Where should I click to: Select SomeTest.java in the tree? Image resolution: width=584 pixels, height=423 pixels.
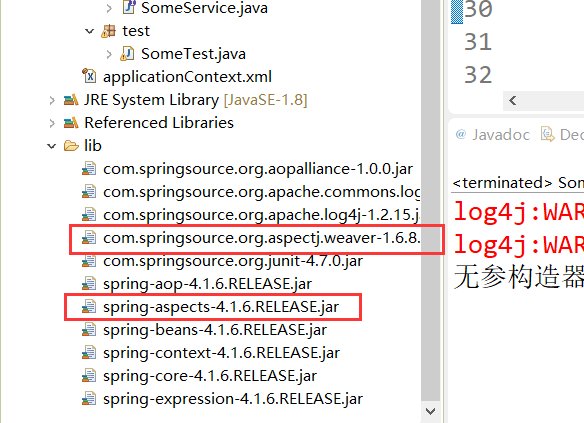(193, 54)
